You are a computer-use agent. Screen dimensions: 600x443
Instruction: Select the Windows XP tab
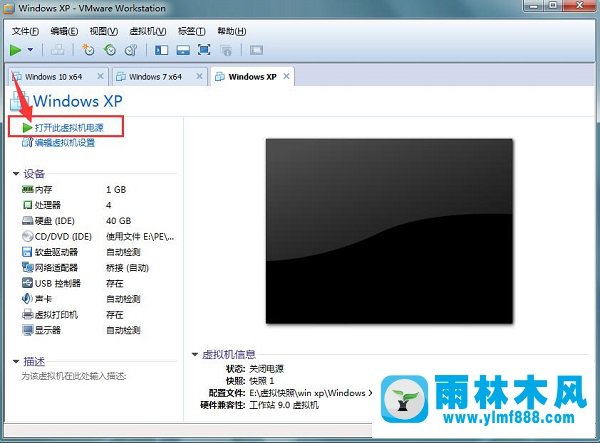pyautogui.click(x=253, y=77)
